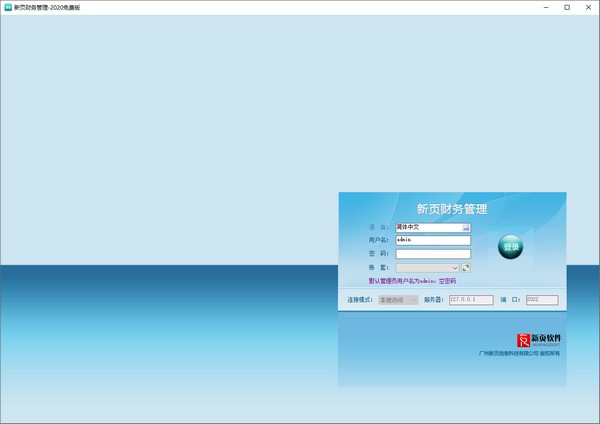The image size is (600, 424).
Task: Click the empty 密码 password field
Action: pos(433,254)
